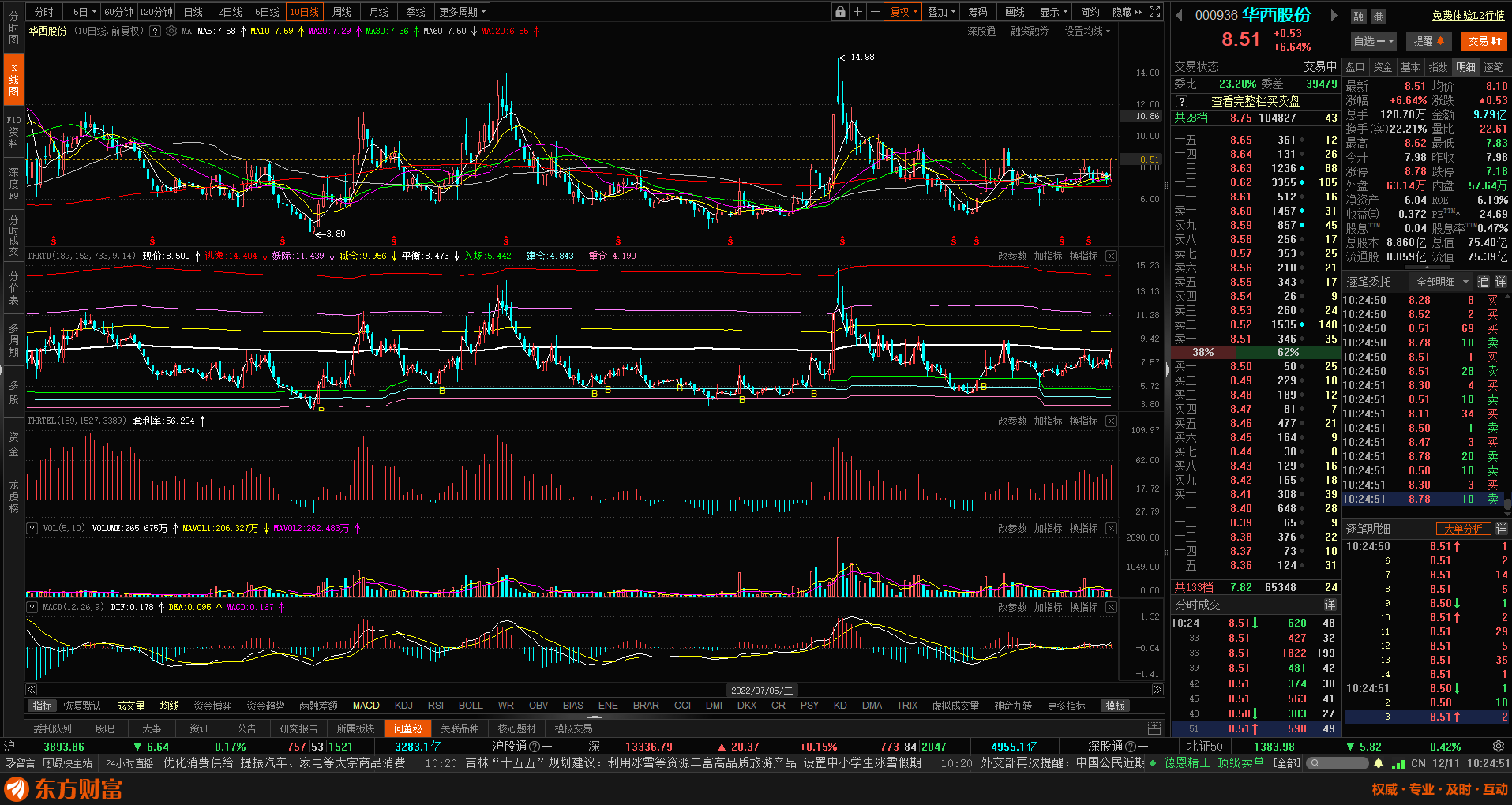This screenshot has width=1512, height=805.
Task: Click 交易 trade button
Action: [x=1485, y=41]
